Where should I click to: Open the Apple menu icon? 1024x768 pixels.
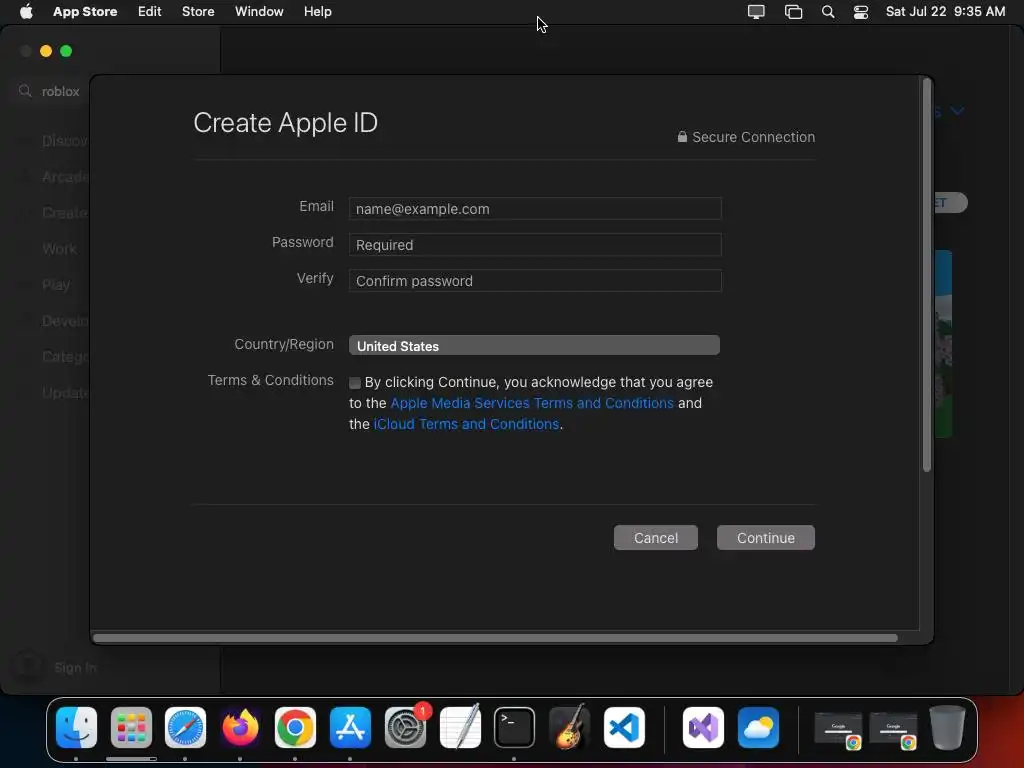point(26,11)
